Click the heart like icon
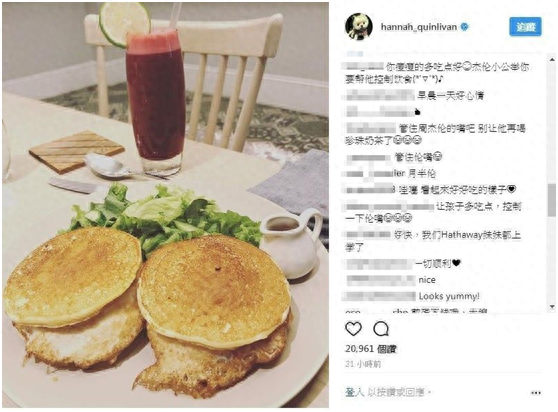Image resolution: width=558 pixels, height=412 pixels. tap(353, 329)
